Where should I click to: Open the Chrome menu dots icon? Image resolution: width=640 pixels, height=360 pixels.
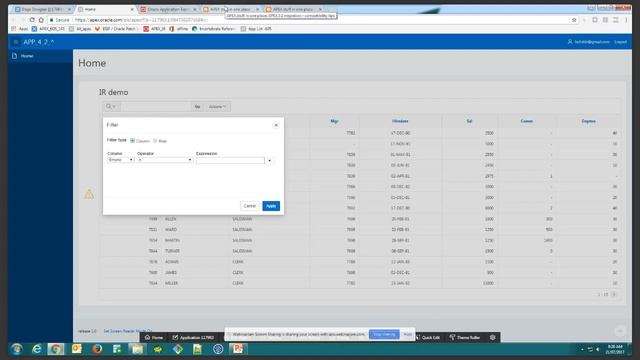pyautogui.click(x=626, y=20)
